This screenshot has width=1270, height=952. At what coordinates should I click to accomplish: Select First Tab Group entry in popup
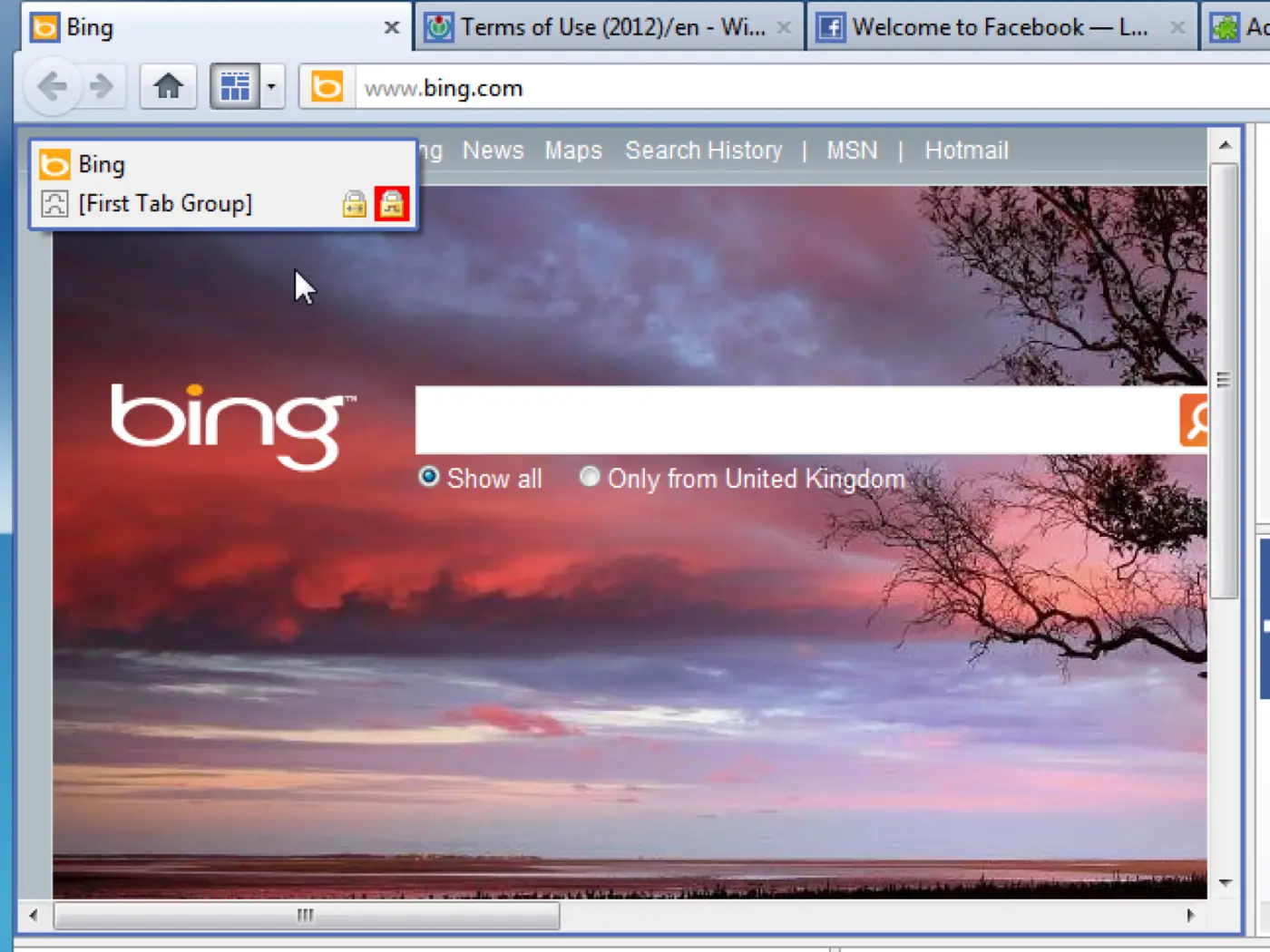click(x=165, y=204)
